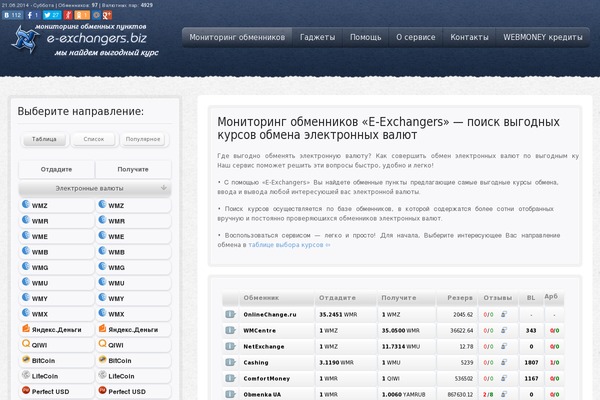The width and height of the screenshot is (600, 400).
Task: Click the BitCoin icon in Получите column
Action: [103, 359]
